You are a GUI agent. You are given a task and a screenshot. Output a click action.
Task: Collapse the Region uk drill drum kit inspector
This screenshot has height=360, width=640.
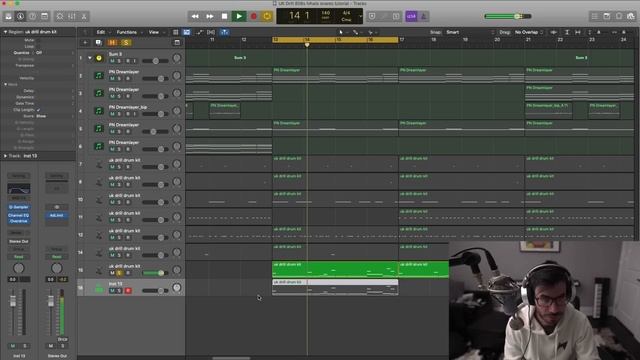(x=5, y=32)
